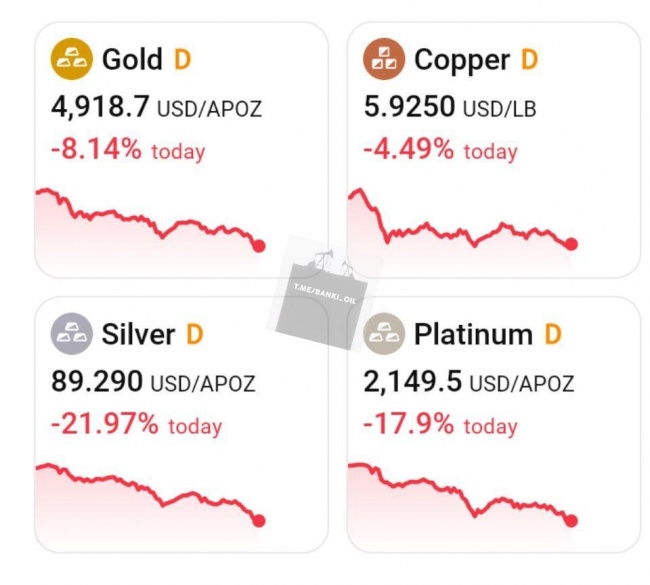Click the Silver bars icon
Viewport: 650px width, 585px height.
coord(72,334)
